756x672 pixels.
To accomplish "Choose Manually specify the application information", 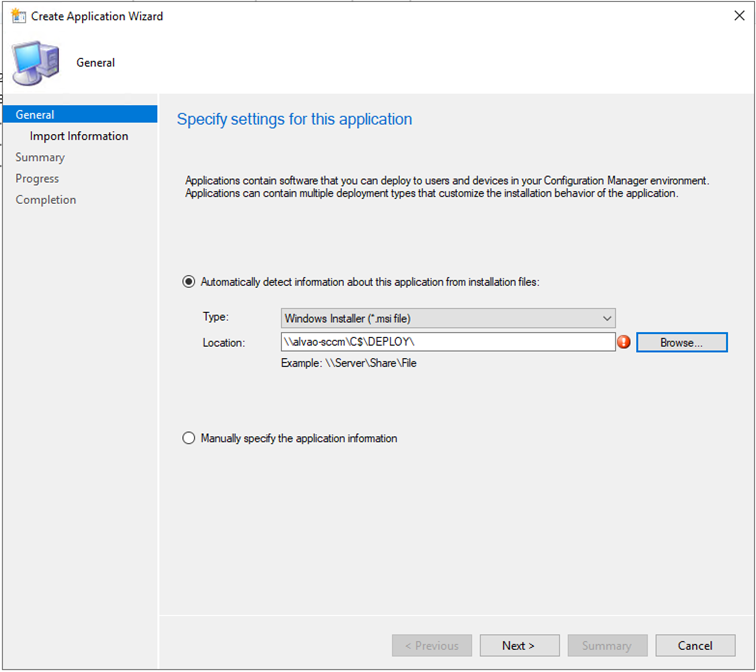I will 189,438.
